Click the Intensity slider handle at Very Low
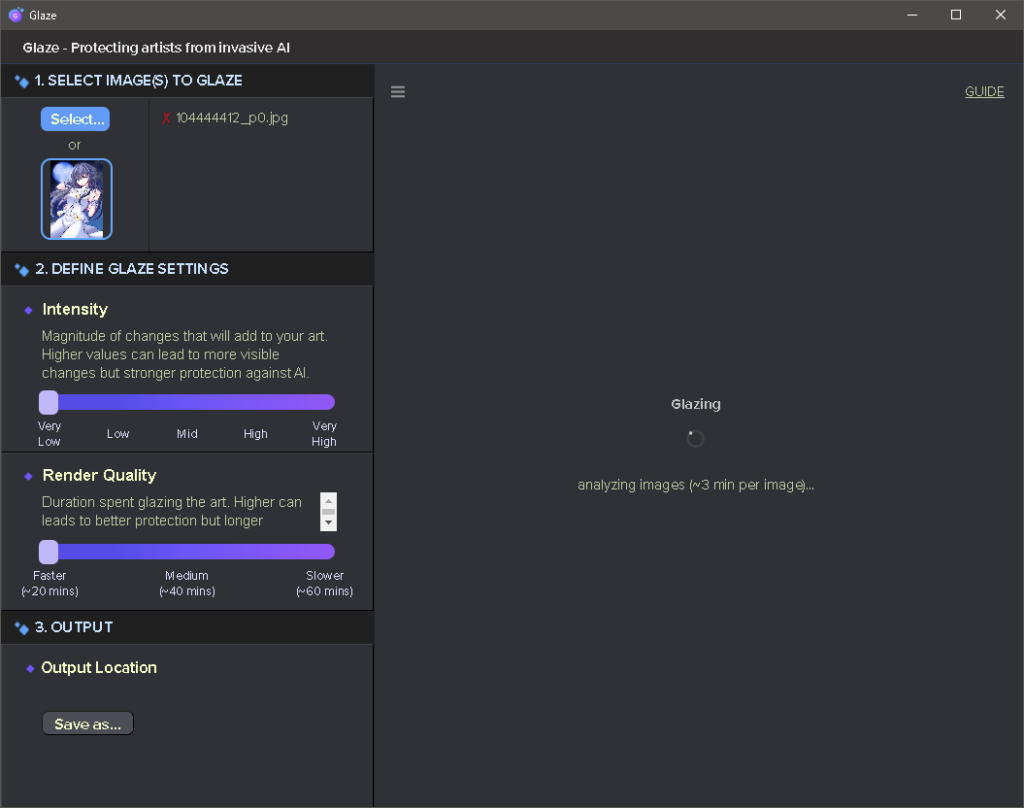Screen dimensions: 1024x808 click(48, 402)
